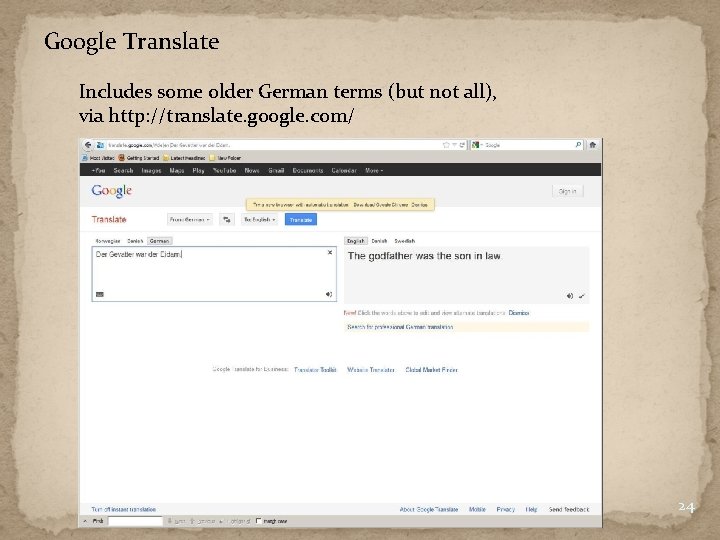Image resolution: width=720 pixels, height=540 pixels.
Task: Open Play in the Google bar
Action: pyautogui.click(x=198, y=170)
